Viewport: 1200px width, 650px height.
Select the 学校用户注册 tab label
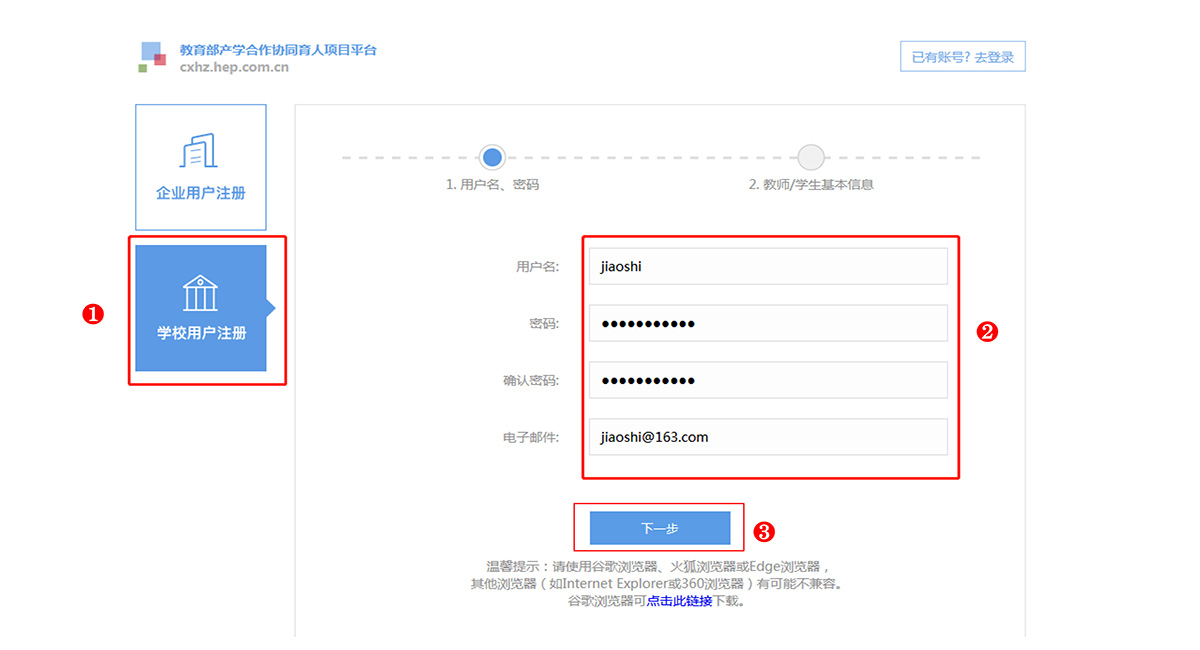201,333
